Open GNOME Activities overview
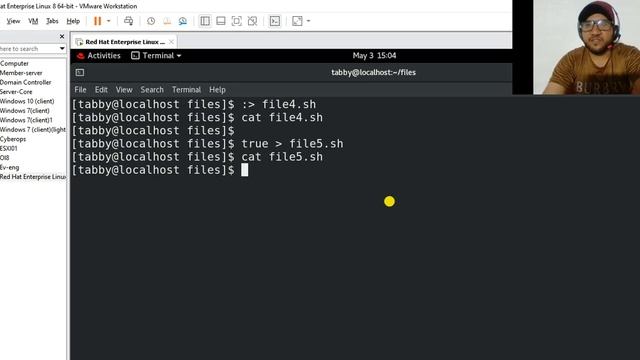 click(x=104, y=56)
